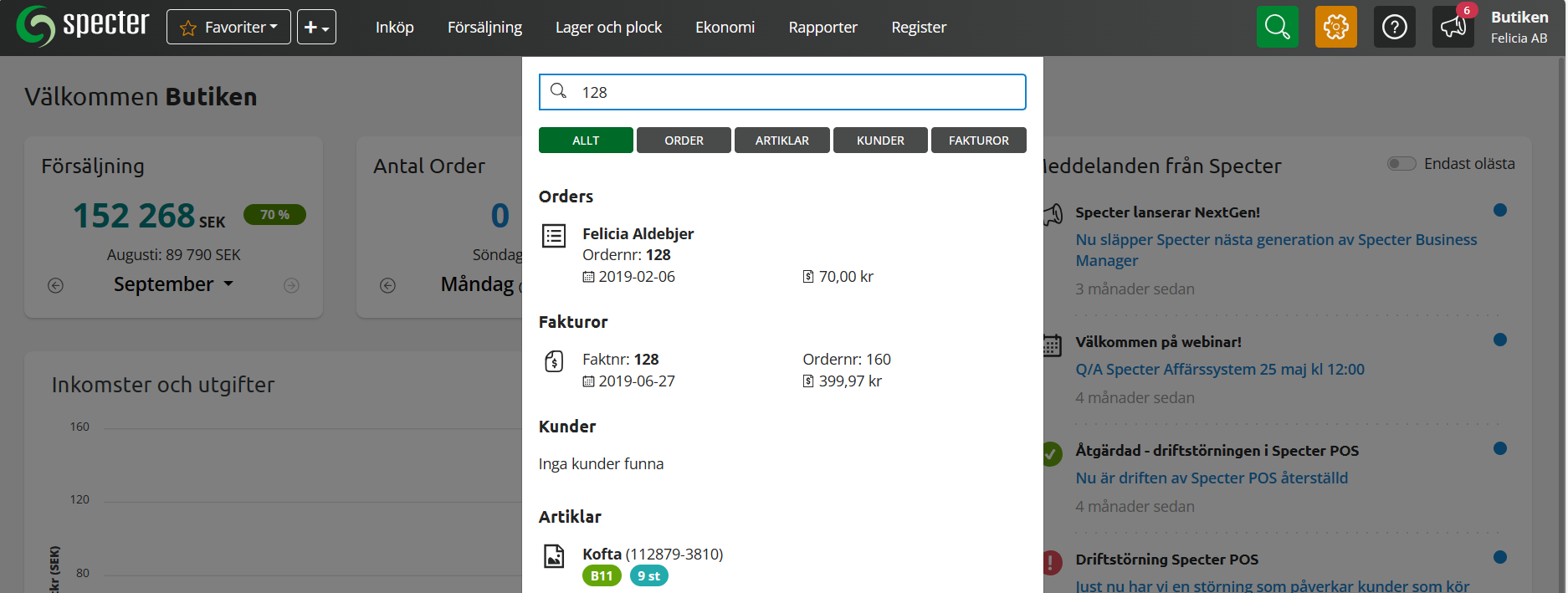Click the order document icon for Felicia Aldebjer
Screen dimensions: 1568x593
[554, 236]
